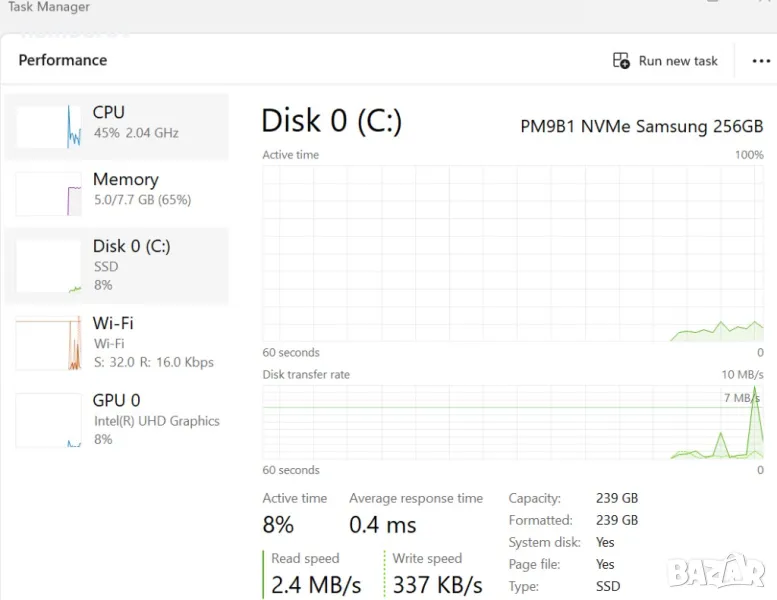The height and width of the screenshot is (600, 777).
Task: Switch to Memory 5.0/7.7 GB entry
Action: (141, 189)
